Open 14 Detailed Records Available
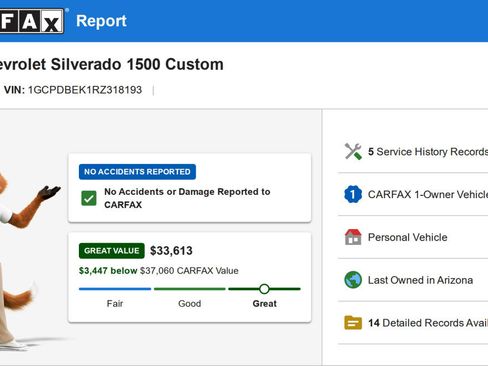The width and height of the screenshot is (488, 366). [413, 322]
